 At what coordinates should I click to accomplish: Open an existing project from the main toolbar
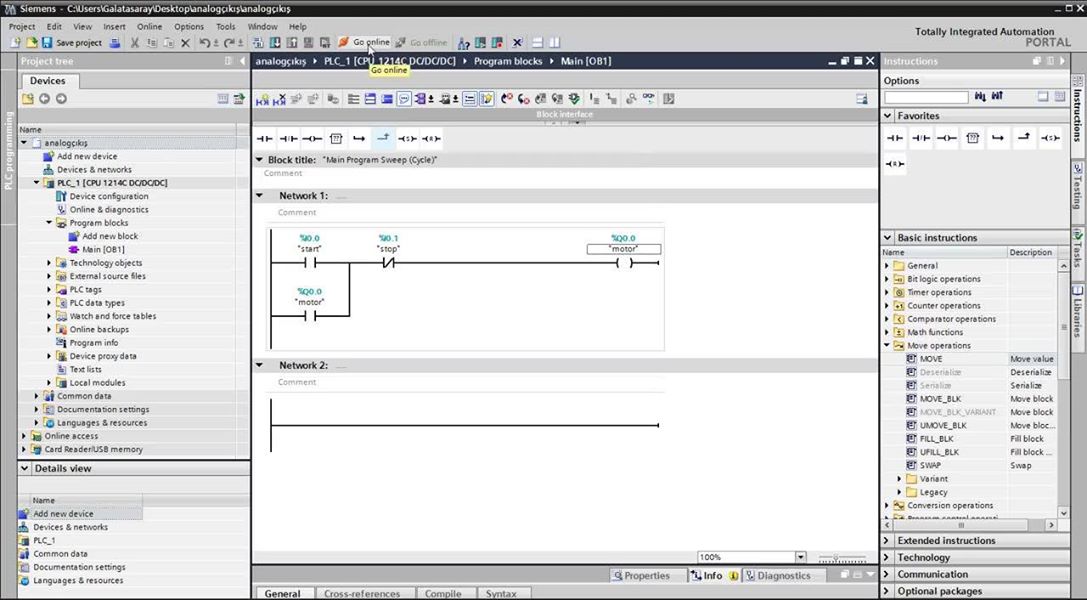(x=31, y=43)
